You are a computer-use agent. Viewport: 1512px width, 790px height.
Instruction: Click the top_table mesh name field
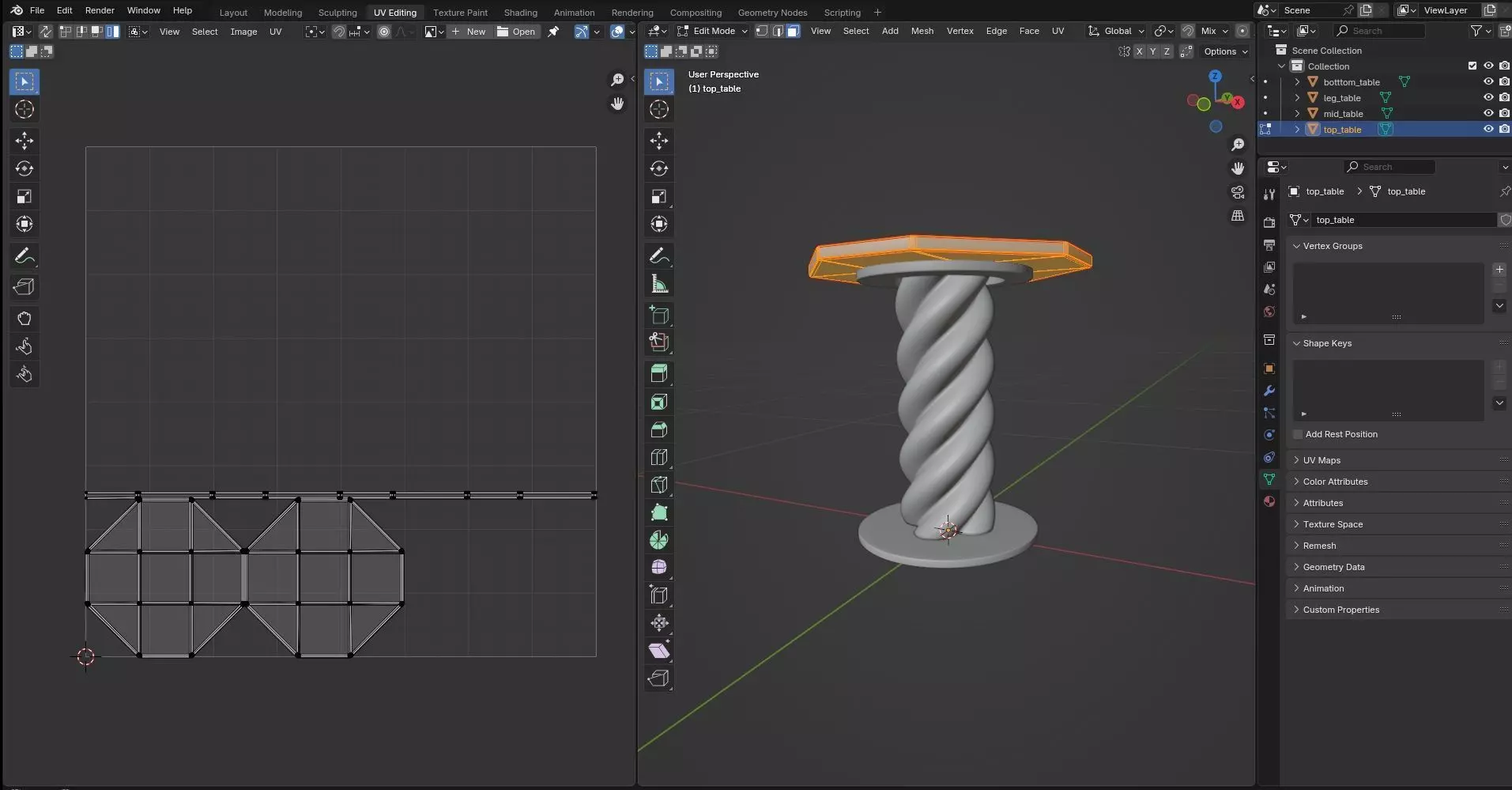(x=1404, y=220)
